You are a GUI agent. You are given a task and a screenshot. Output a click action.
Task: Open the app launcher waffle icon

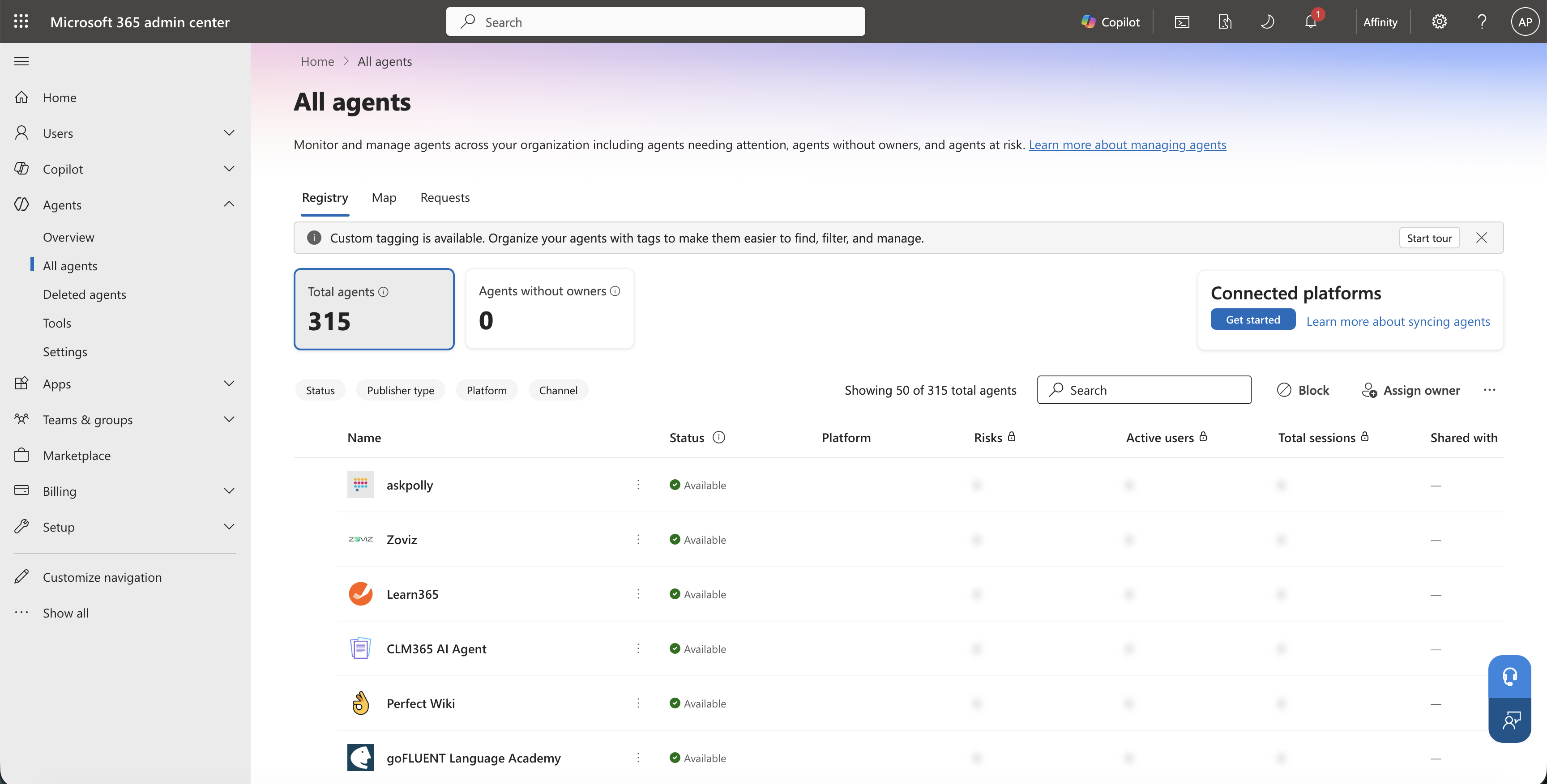(21, 21)
